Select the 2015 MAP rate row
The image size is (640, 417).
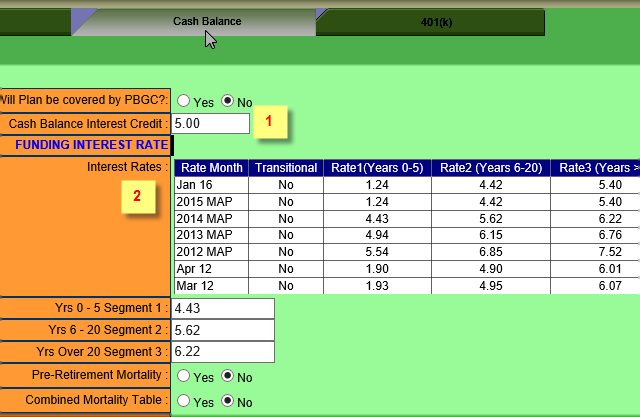210,202
